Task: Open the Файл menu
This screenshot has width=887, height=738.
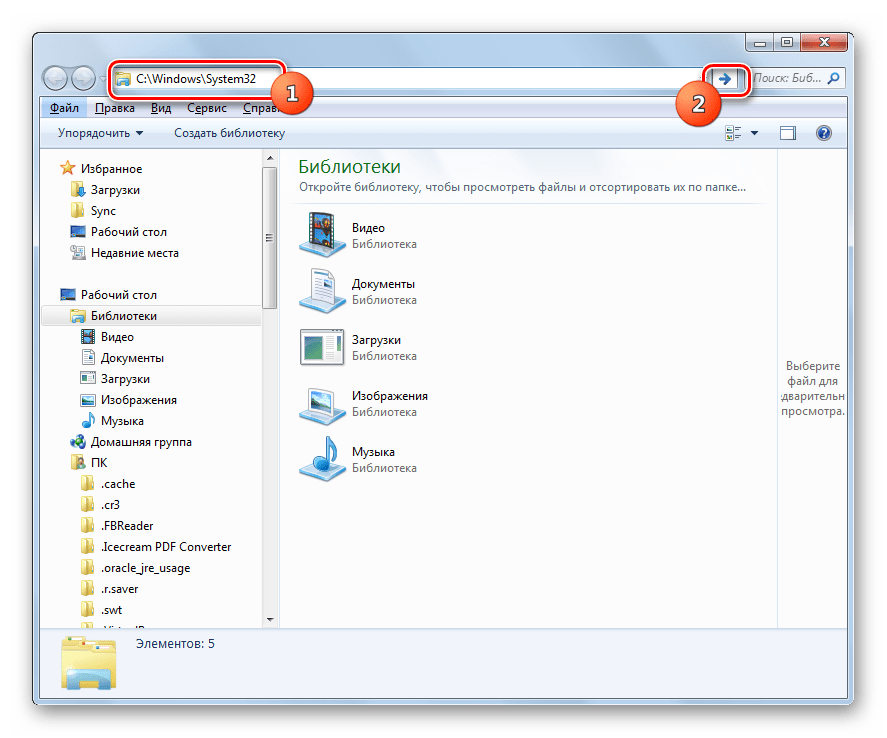Action: (x=64, y=108)
